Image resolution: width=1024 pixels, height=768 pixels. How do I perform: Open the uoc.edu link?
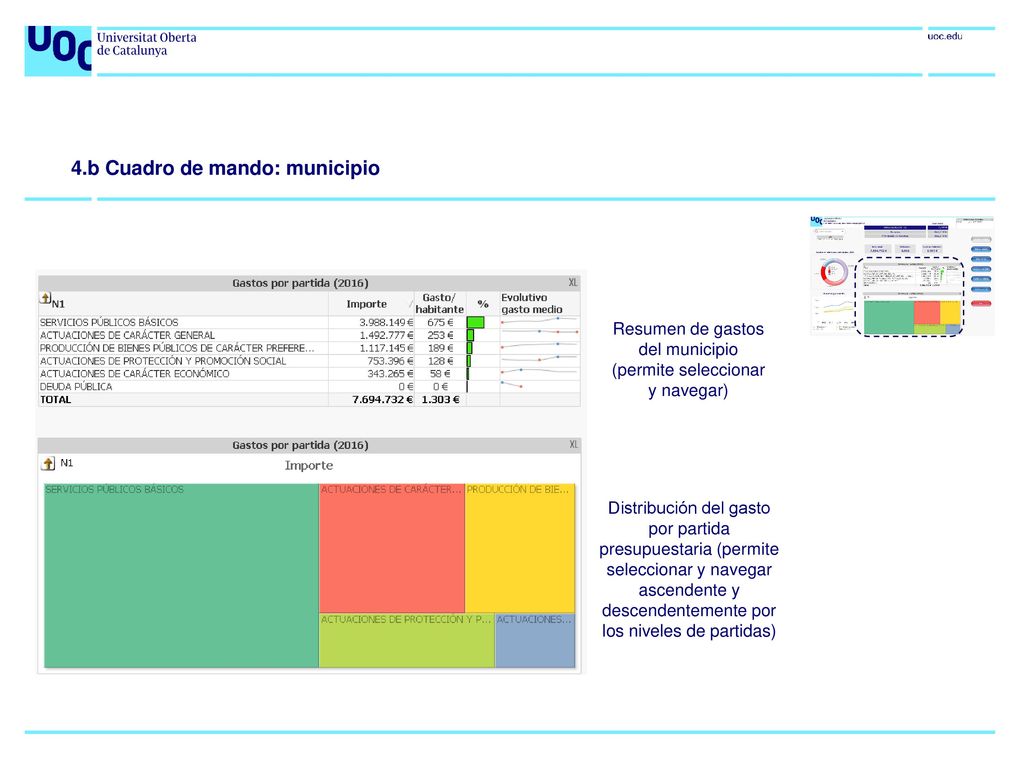tap(944, 37)
